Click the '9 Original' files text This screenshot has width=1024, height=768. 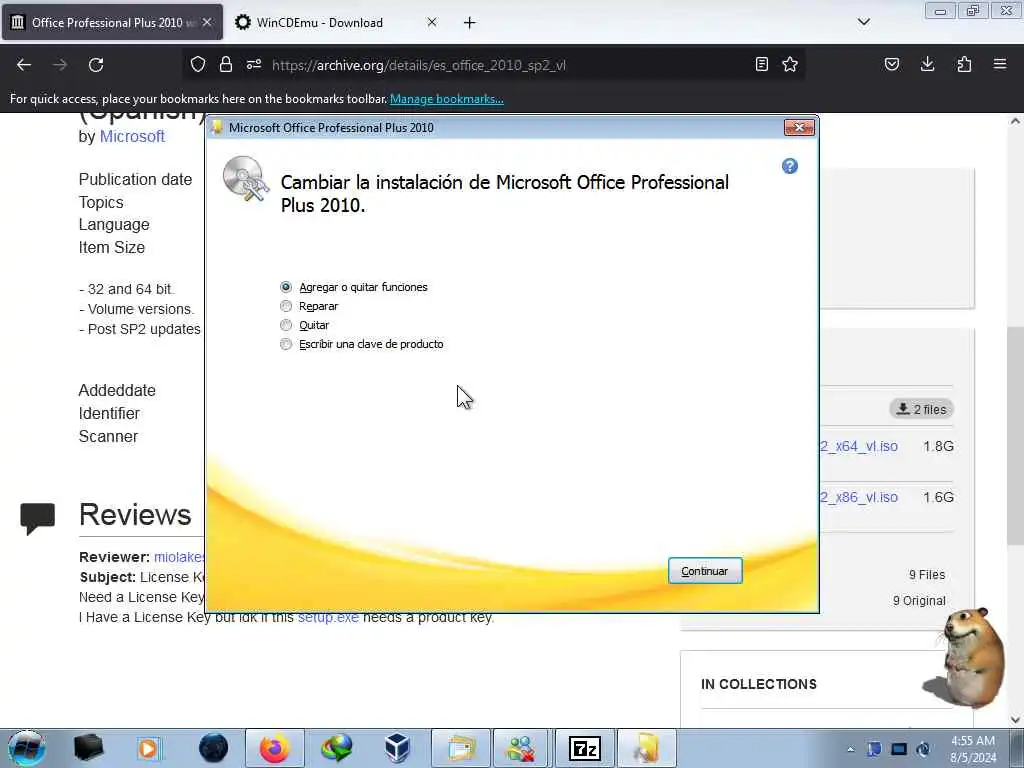pos(919,601)
